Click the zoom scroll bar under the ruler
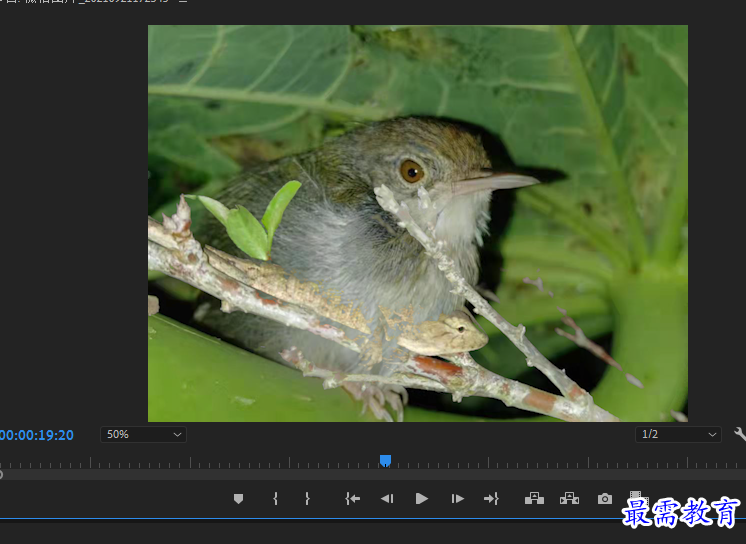Image resolution: width=746 pixels, height=544 pixels. (x=373, y=475)
